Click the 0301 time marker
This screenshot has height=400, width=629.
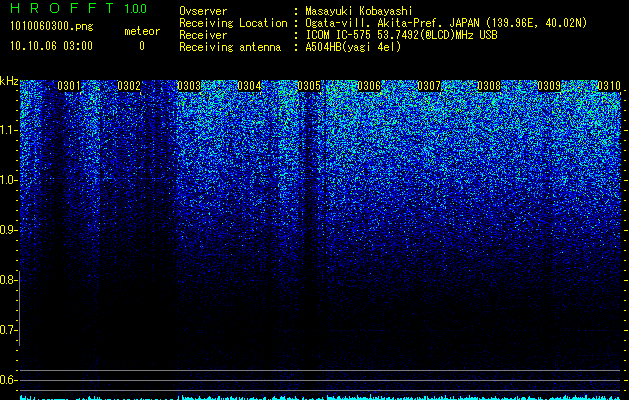(x=69, y=86)
